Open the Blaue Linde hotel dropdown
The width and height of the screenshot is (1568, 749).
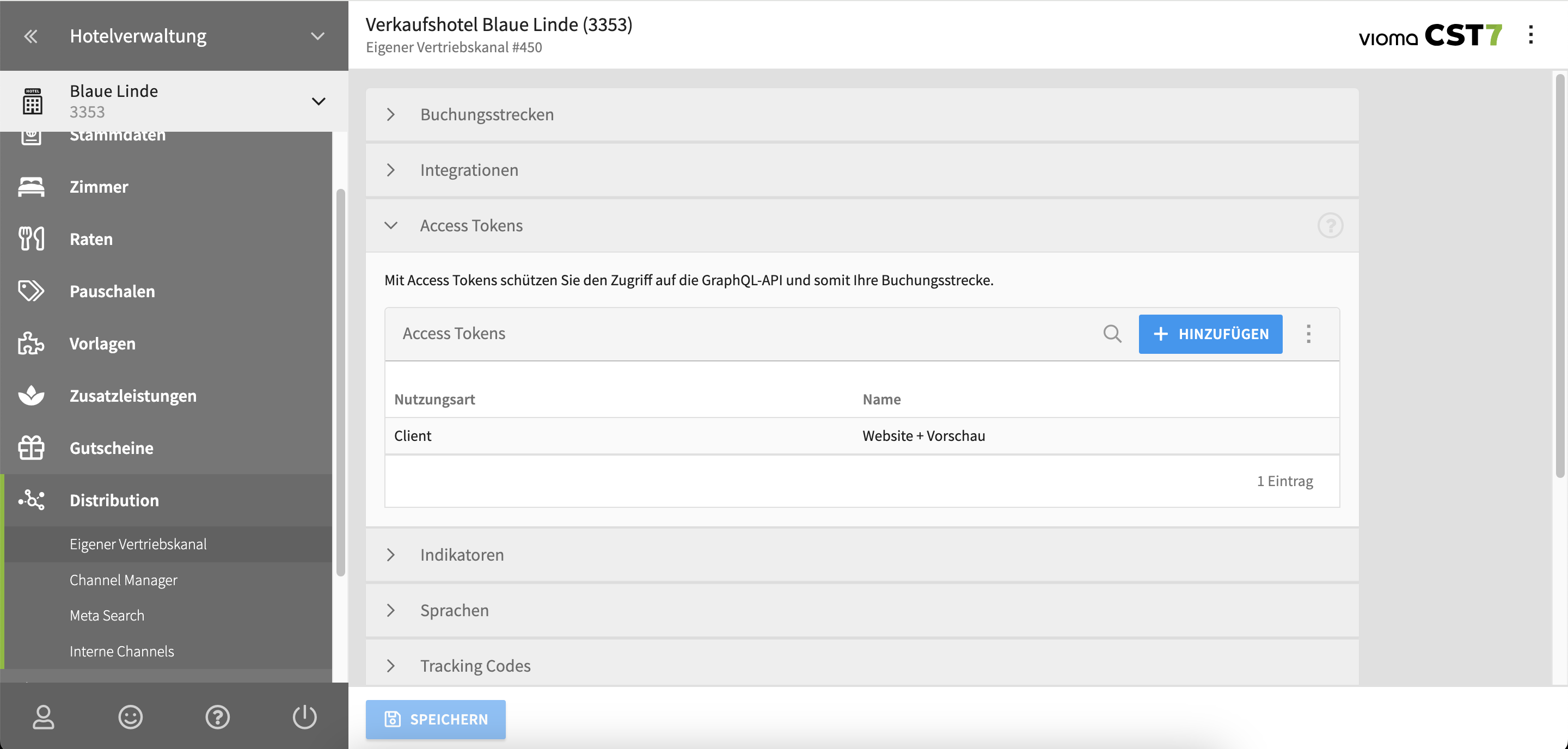pos(318,102)
